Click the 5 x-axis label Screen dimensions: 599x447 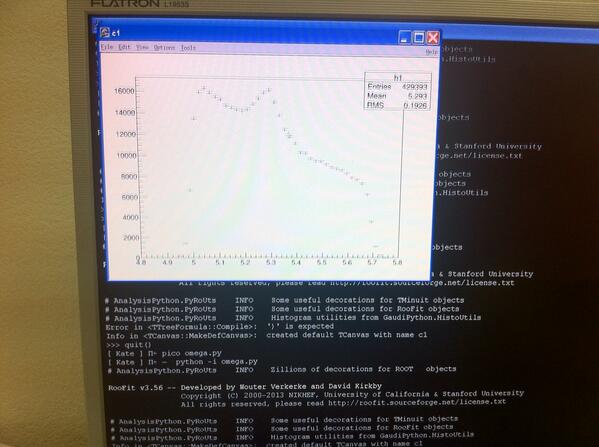194,262
